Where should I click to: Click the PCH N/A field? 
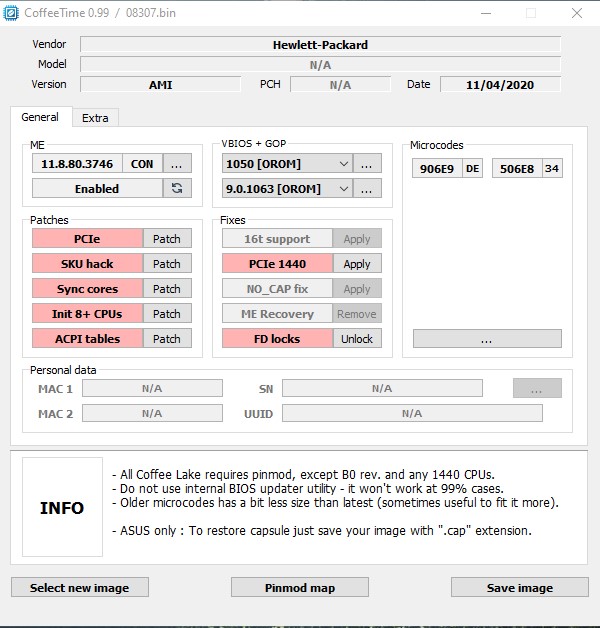pyautogui.click(x=340, y=85)
